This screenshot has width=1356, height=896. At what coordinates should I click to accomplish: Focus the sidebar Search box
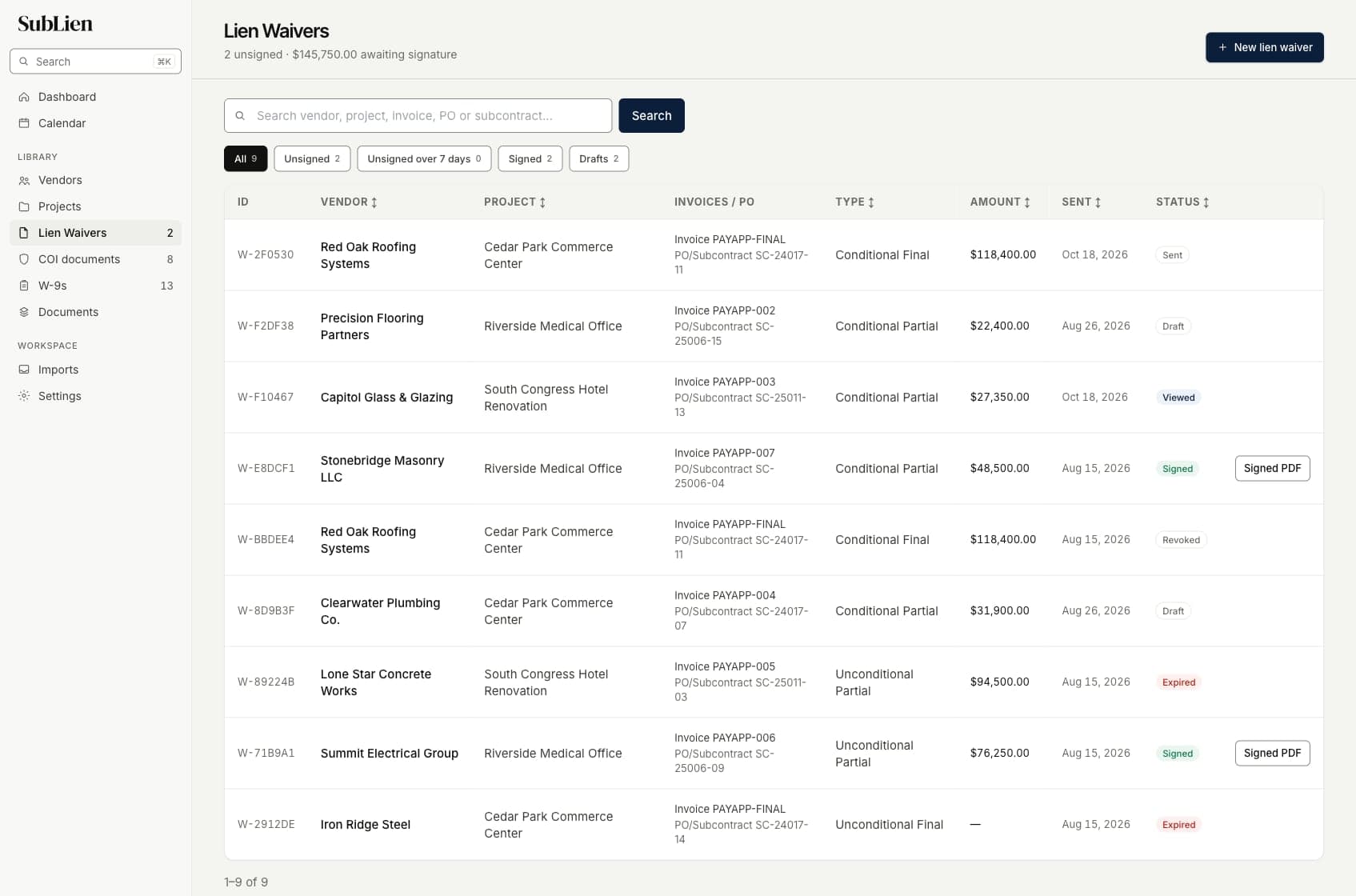click(95, 62)
